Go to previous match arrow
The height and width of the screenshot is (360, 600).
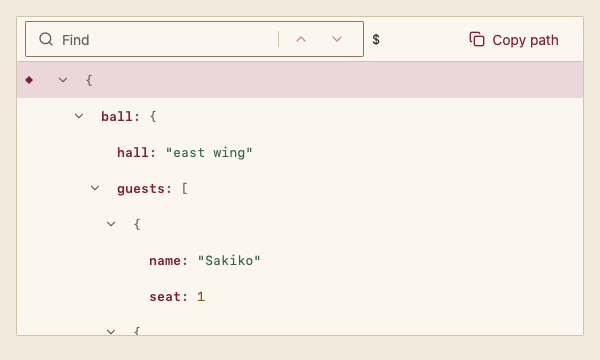(x=301, y=39)
